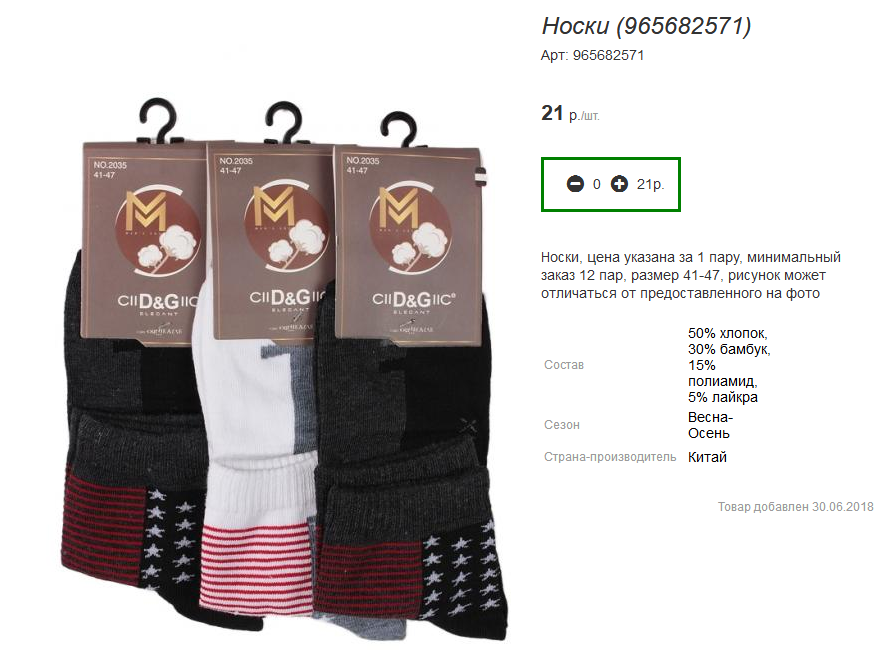Image resolution: width=876 pixels, height=656 pixels.
Task: Select the quantity value 0 in green box
Action: click(597, 184)
